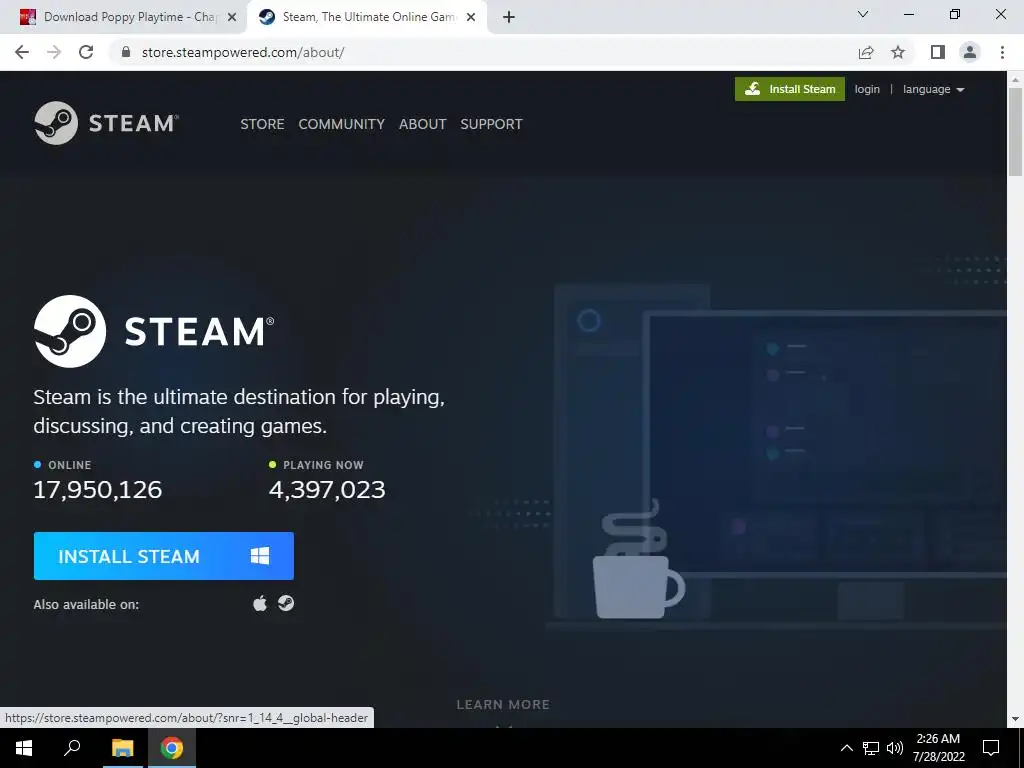Viewport: 1024px width, 768px height.
Task: Click the 'Also available on:' text
Action: pyautogui.click(x=86, y=604)
